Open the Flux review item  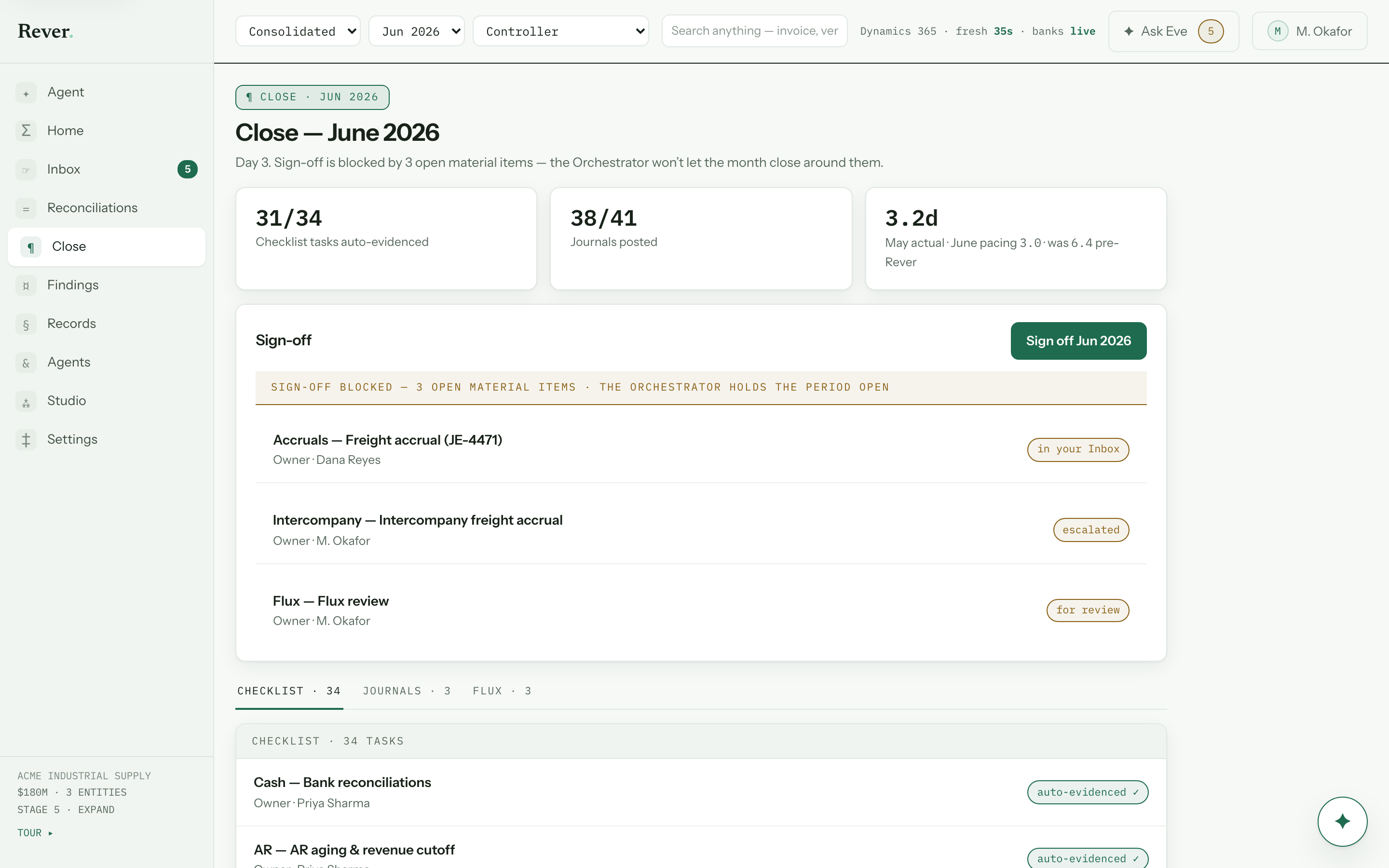click(x=701, y=610)
